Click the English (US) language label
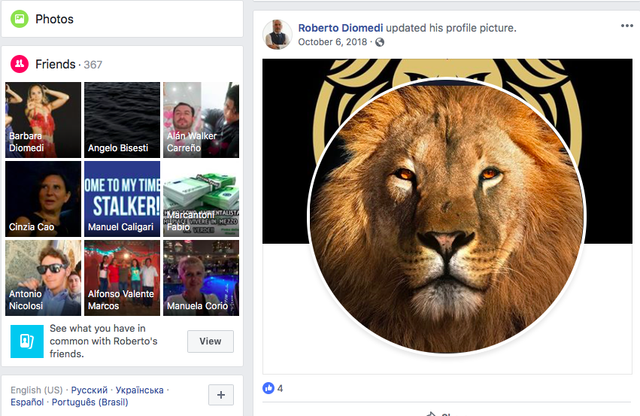Image resolution: width=640 pixels, height=416 pixels. click(x=37, y=390)
